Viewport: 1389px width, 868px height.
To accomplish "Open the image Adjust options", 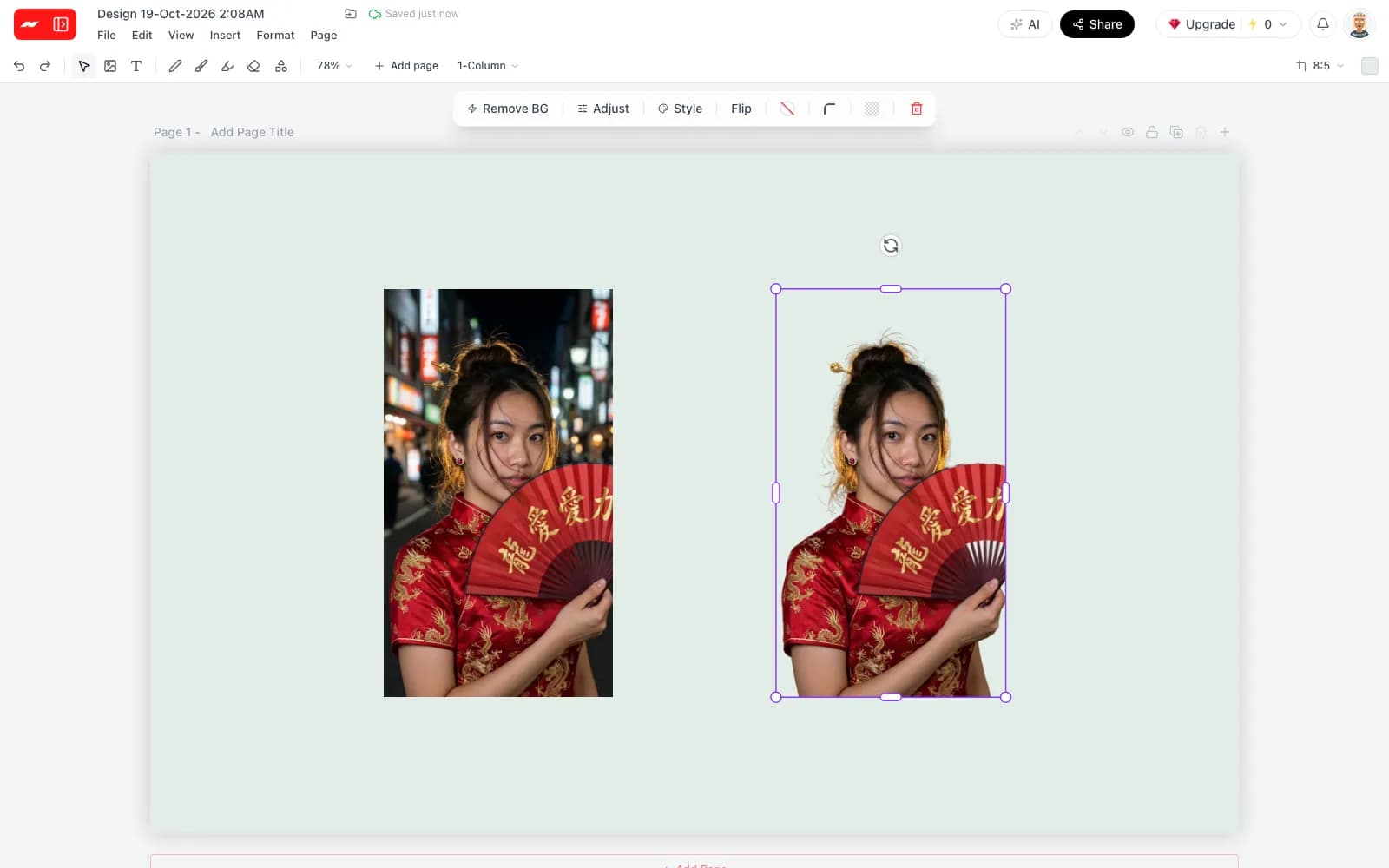I will (x=603, y=108).
